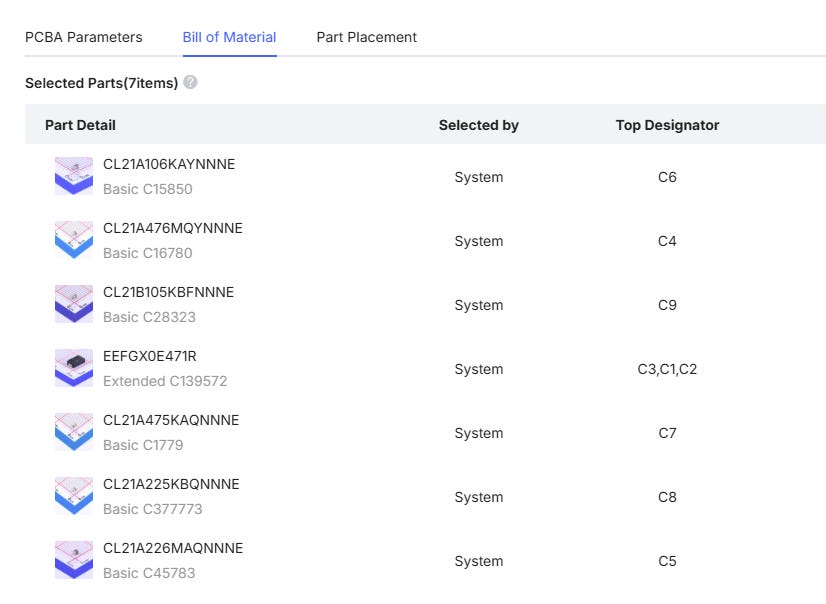Select the C3,C1,C2 designator cell
The height and width of the screenshot is (604, 826).
coord(667,369)
